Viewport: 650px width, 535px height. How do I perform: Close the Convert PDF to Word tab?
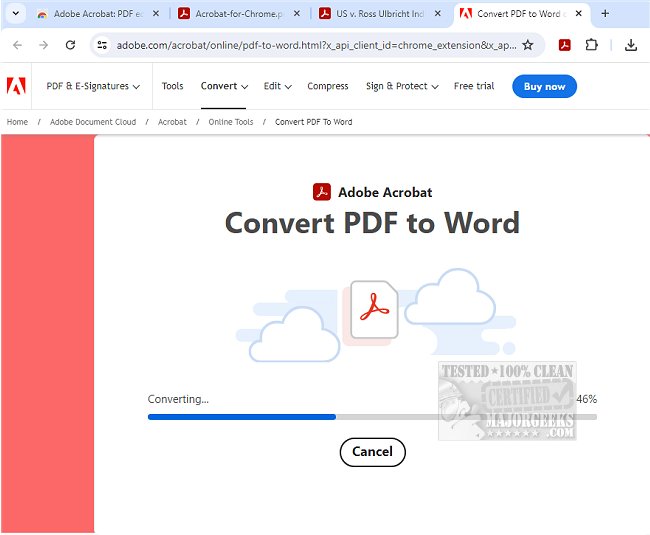579,14
